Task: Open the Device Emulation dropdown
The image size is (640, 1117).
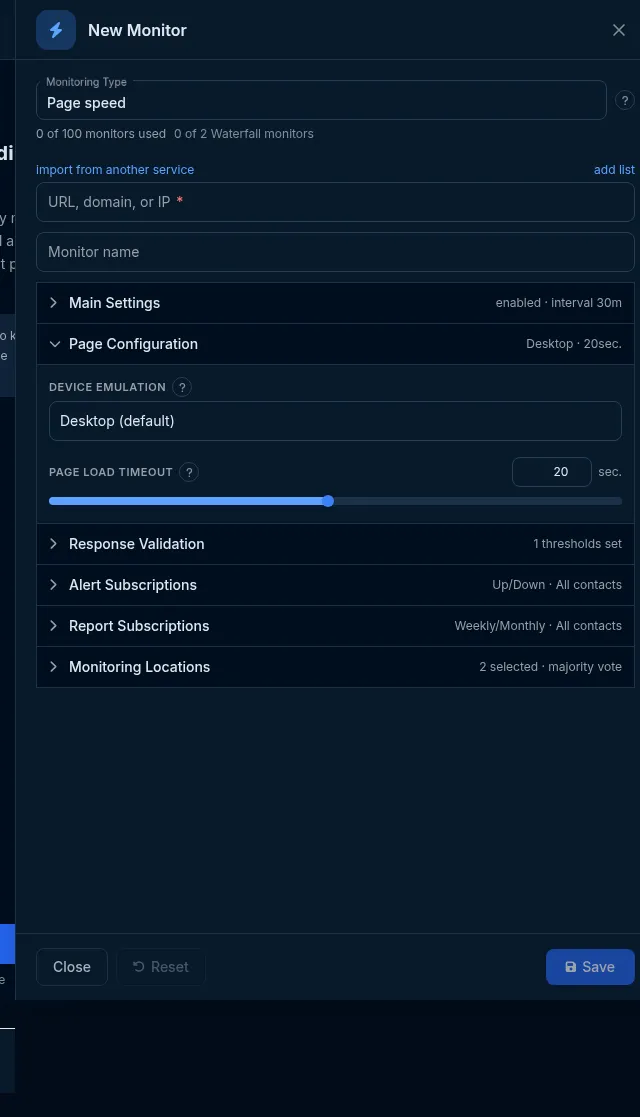Action: 335,421
